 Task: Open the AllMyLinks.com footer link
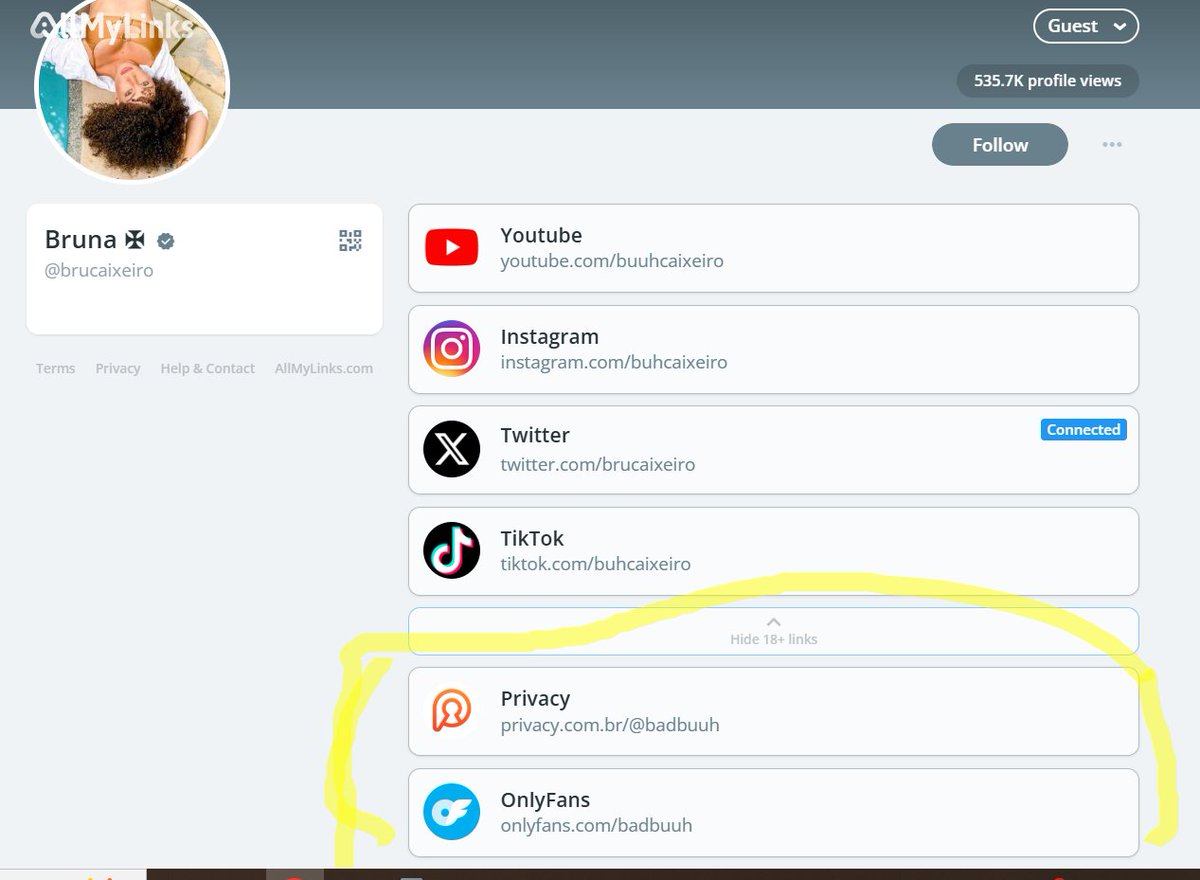(324, 368)
